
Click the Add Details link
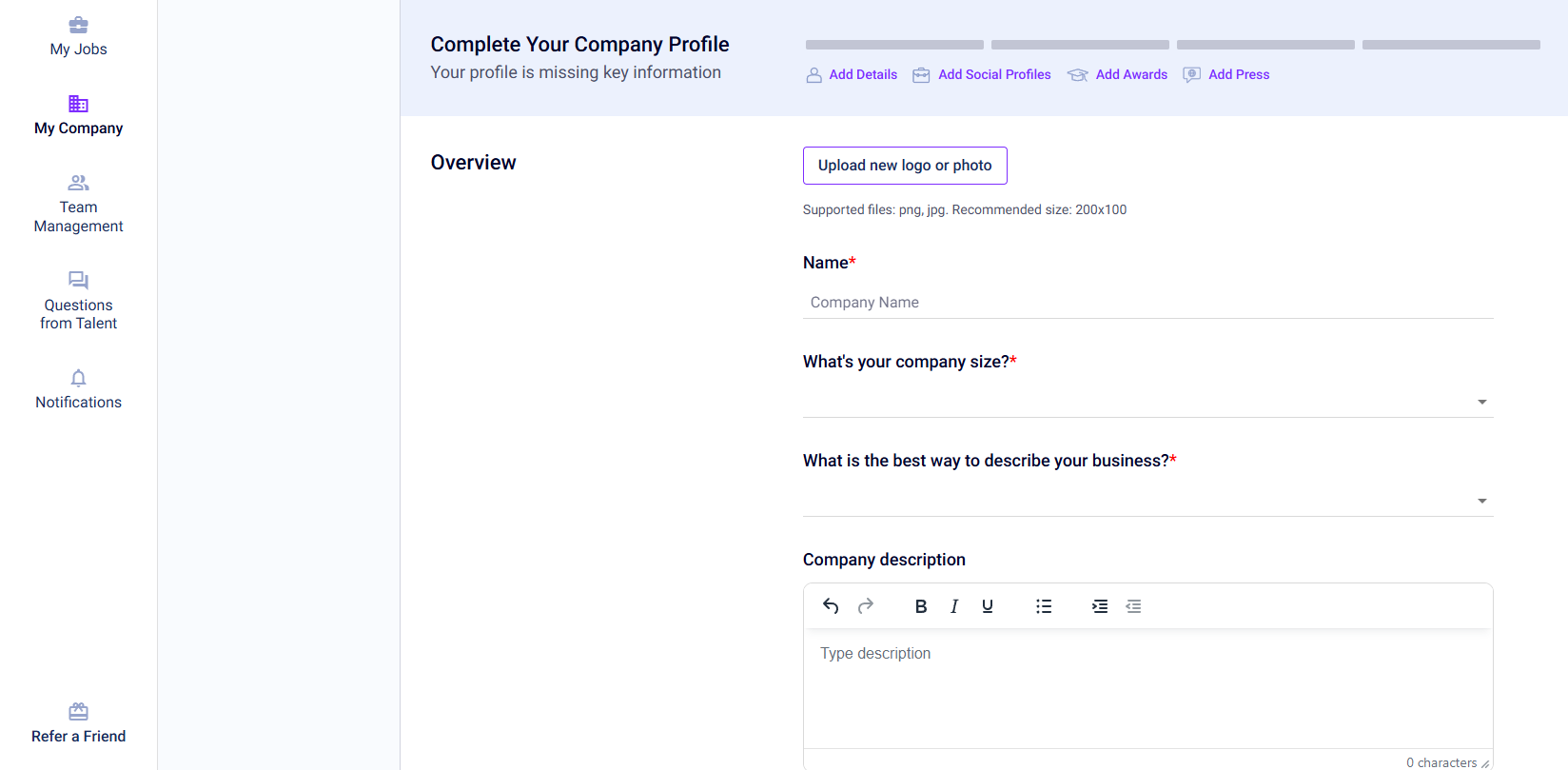click(863, 74)
